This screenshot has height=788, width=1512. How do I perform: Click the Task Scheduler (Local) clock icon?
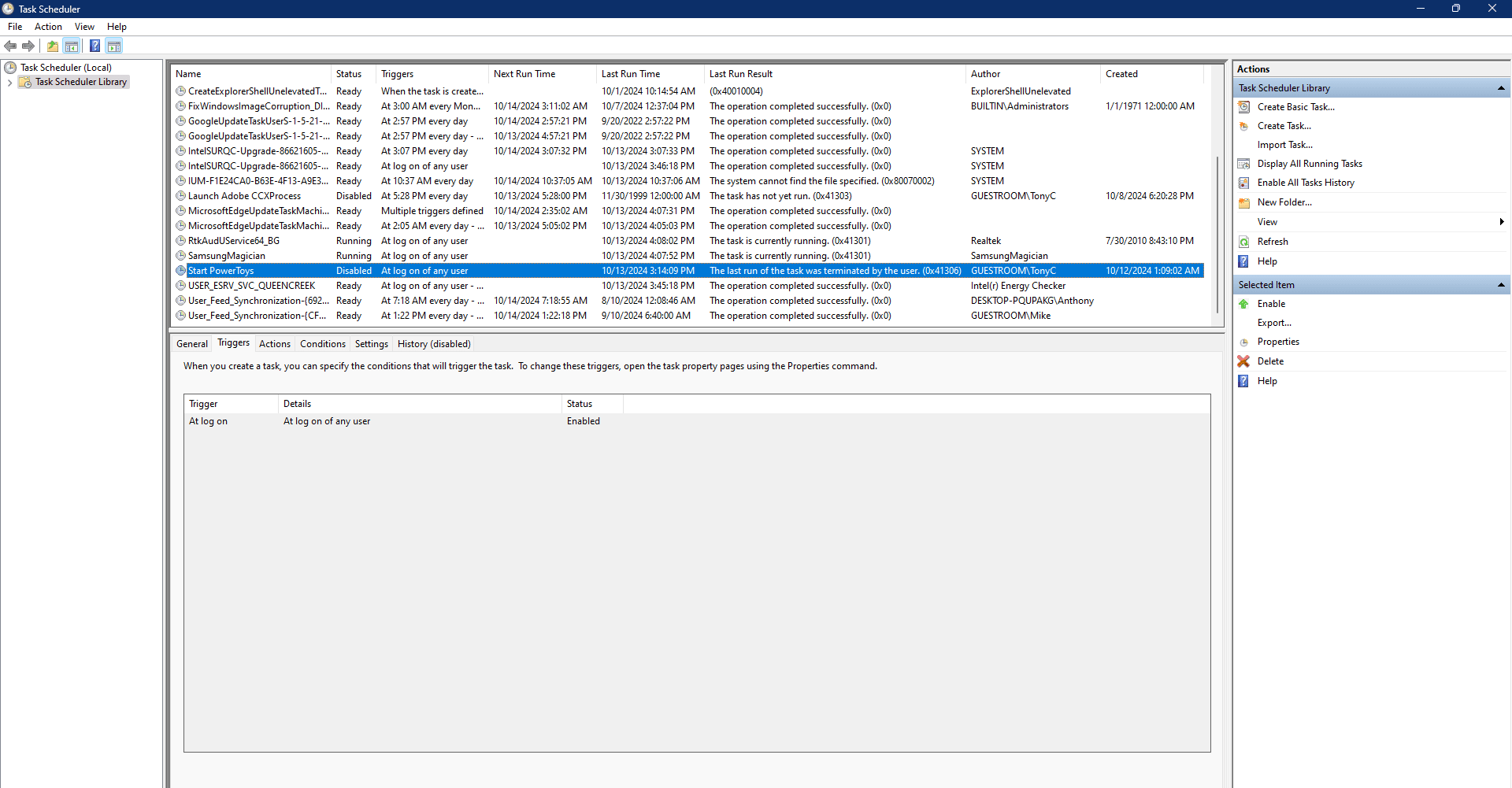(11, 68)
